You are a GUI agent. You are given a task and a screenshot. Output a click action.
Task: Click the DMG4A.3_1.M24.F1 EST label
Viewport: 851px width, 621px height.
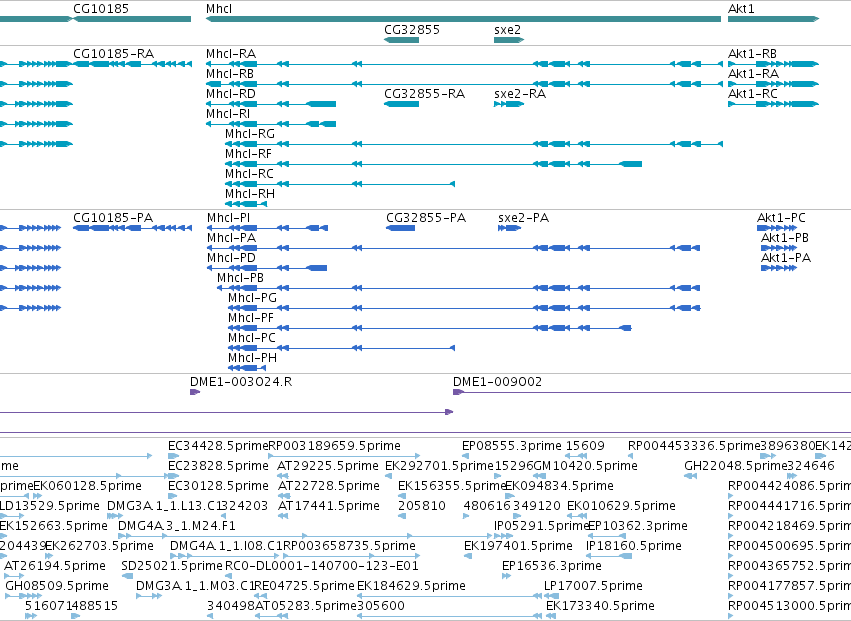(x=177, y=526)
